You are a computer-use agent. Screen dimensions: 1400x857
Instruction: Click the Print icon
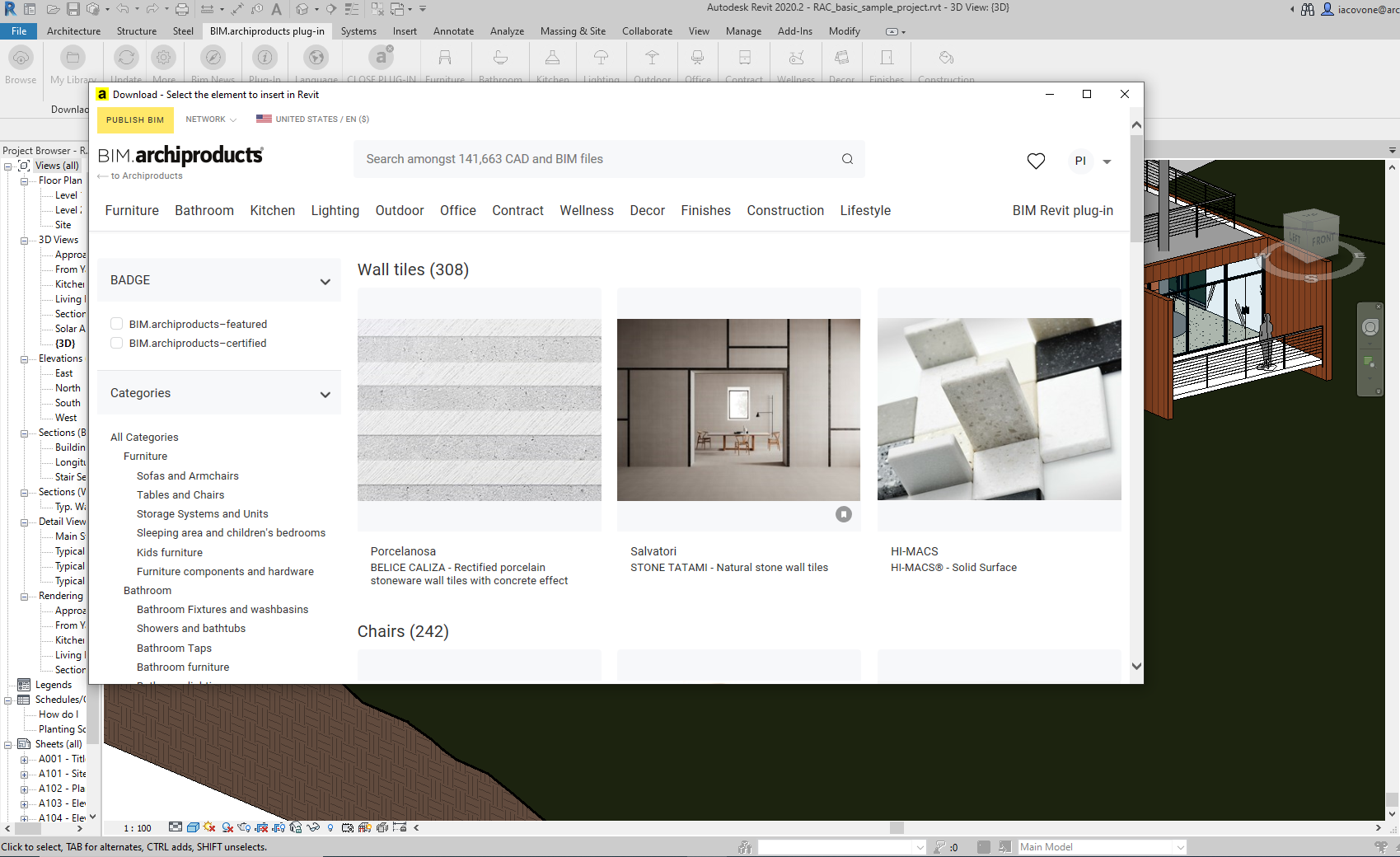coord(181,7)
